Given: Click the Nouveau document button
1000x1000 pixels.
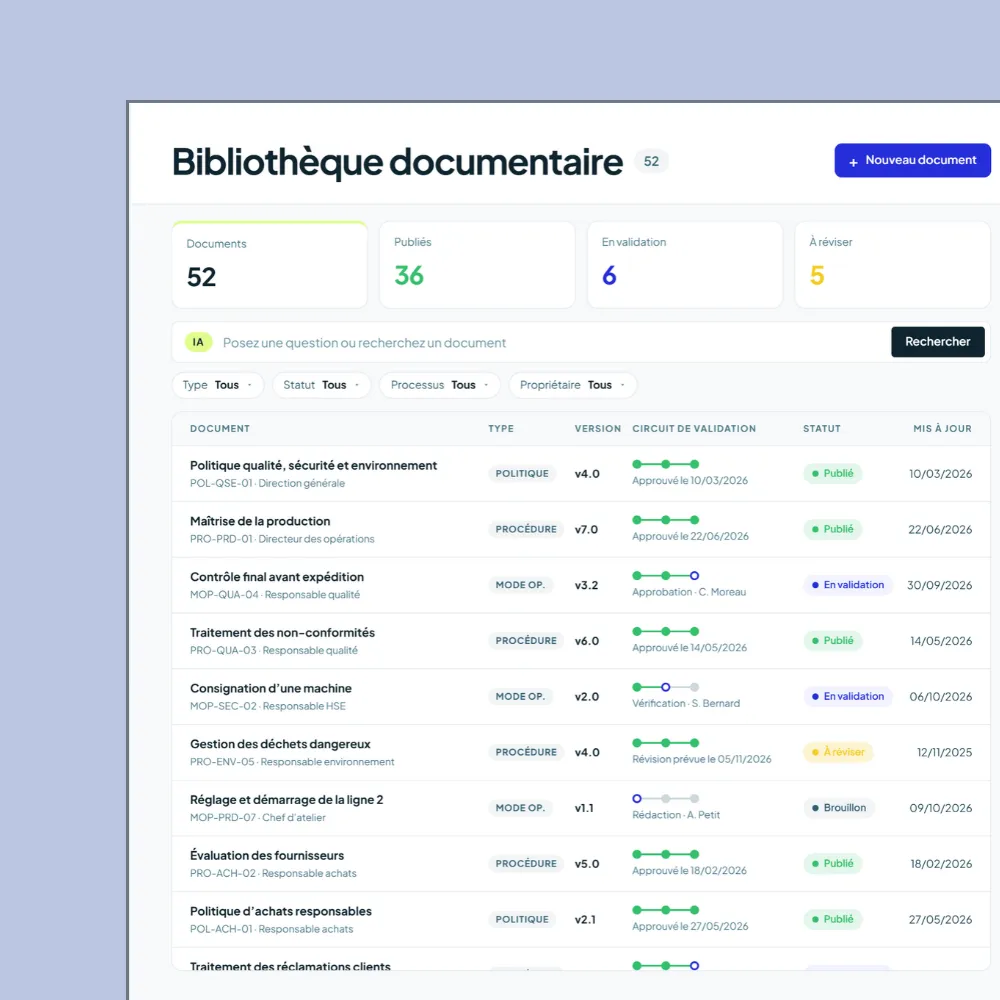Looking at the screenshot, I should 912,160.
